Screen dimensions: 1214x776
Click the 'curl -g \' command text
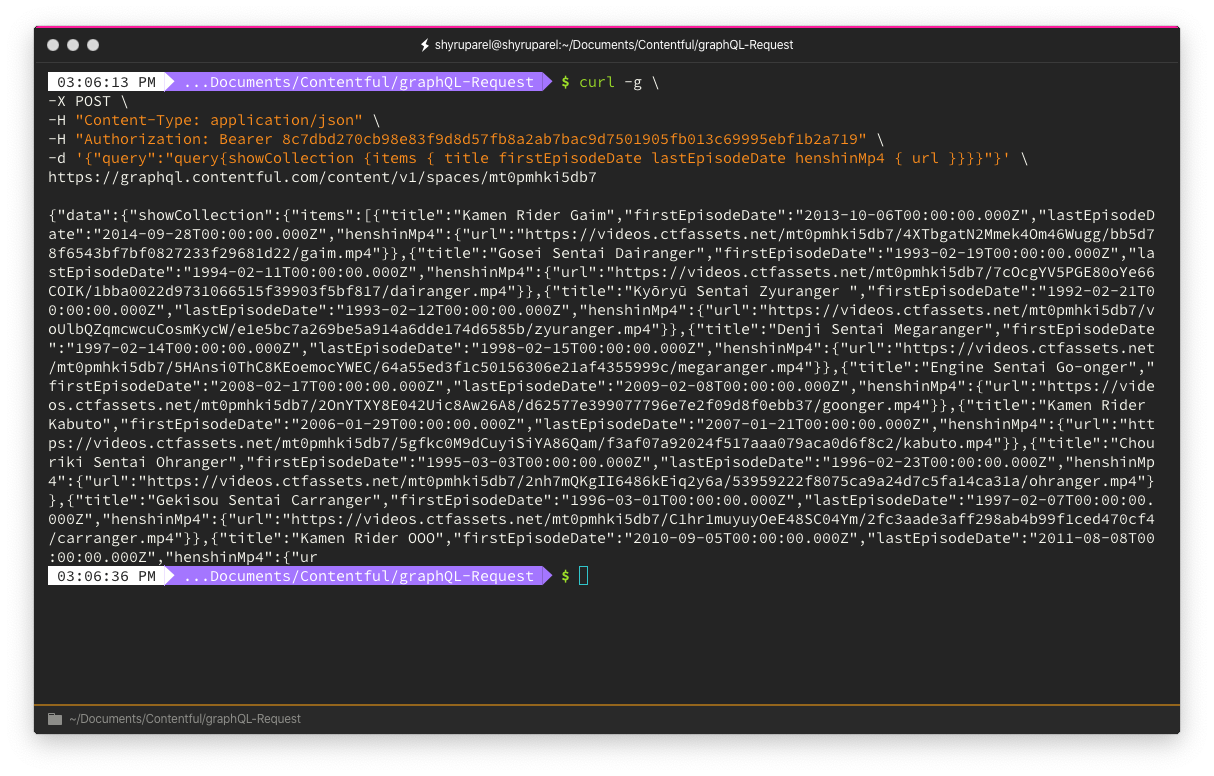(x=620, y=82)
